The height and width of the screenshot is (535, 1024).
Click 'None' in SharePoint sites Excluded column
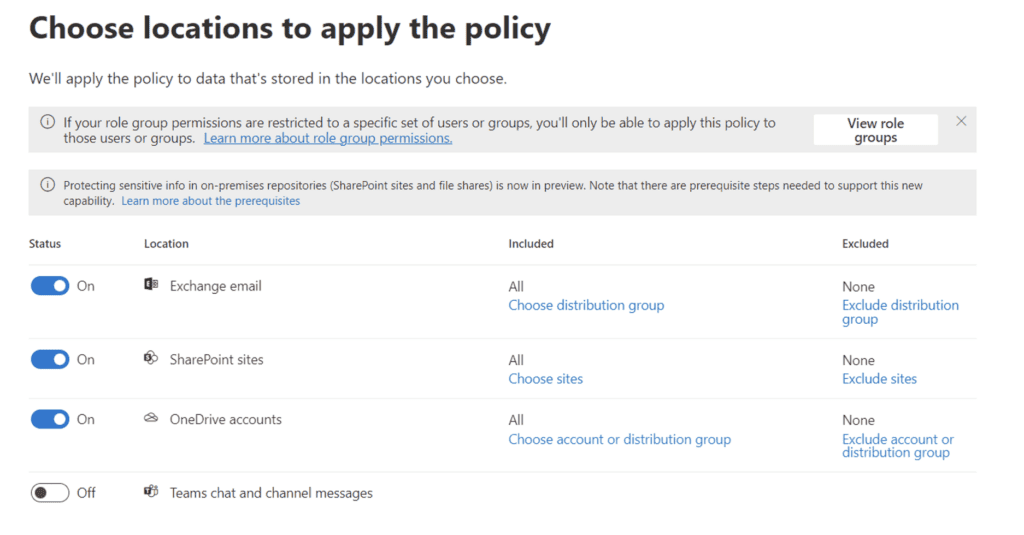pyautogui.click(x=858, y=361)
